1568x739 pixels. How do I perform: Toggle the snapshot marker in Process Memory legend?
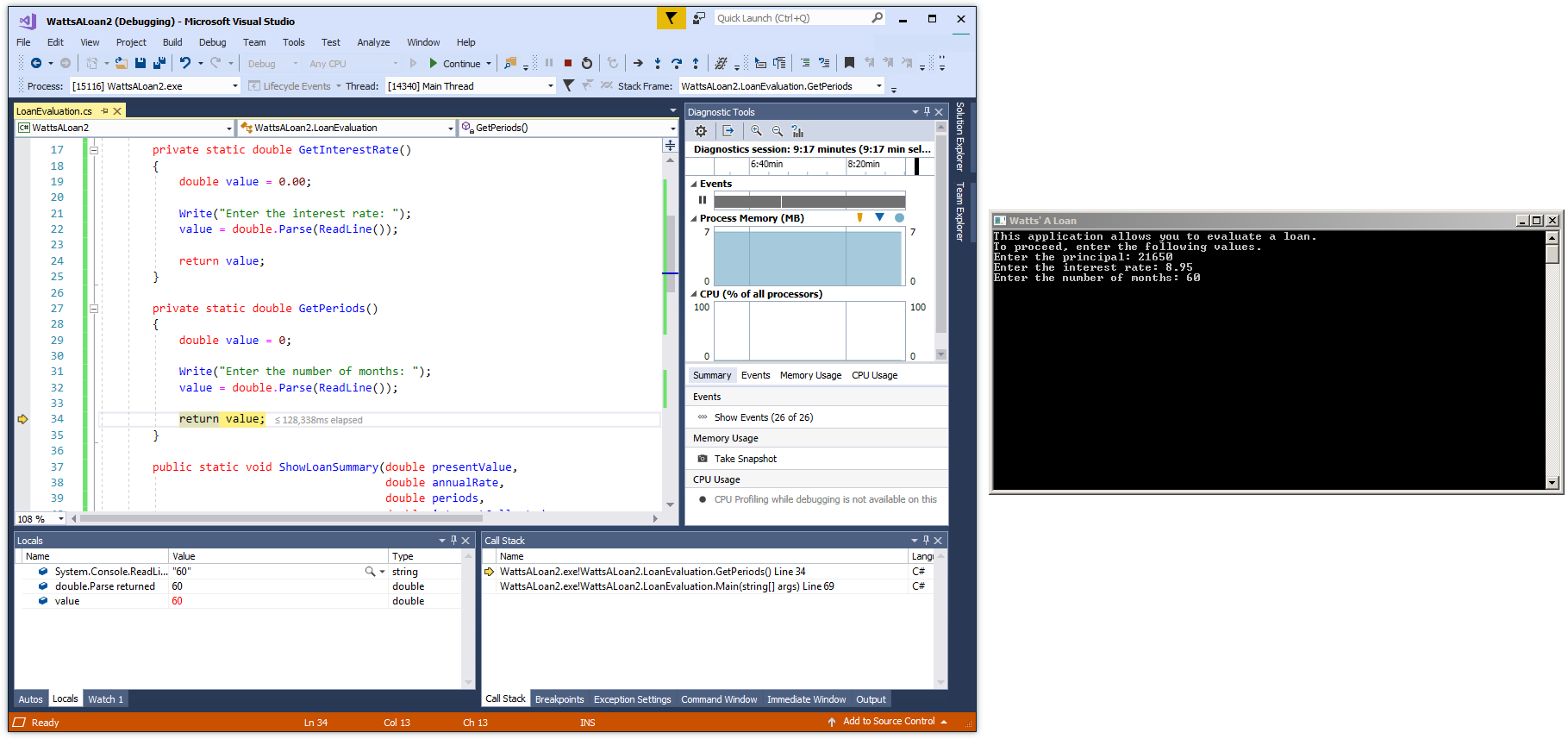click(879, 218)
